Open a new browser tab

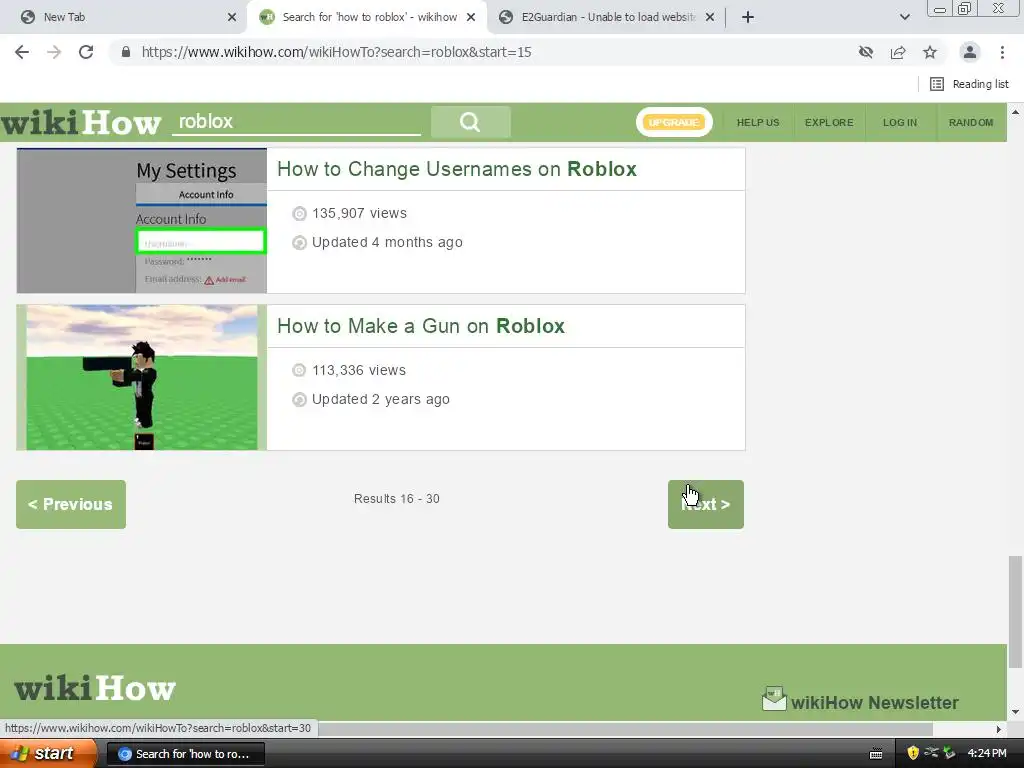(748, 17)
